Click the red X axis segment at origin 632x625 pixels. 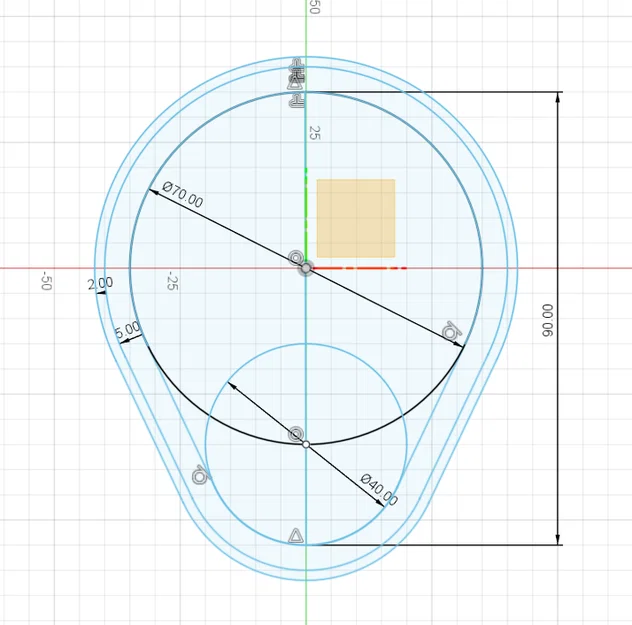[x=359, y=268]
